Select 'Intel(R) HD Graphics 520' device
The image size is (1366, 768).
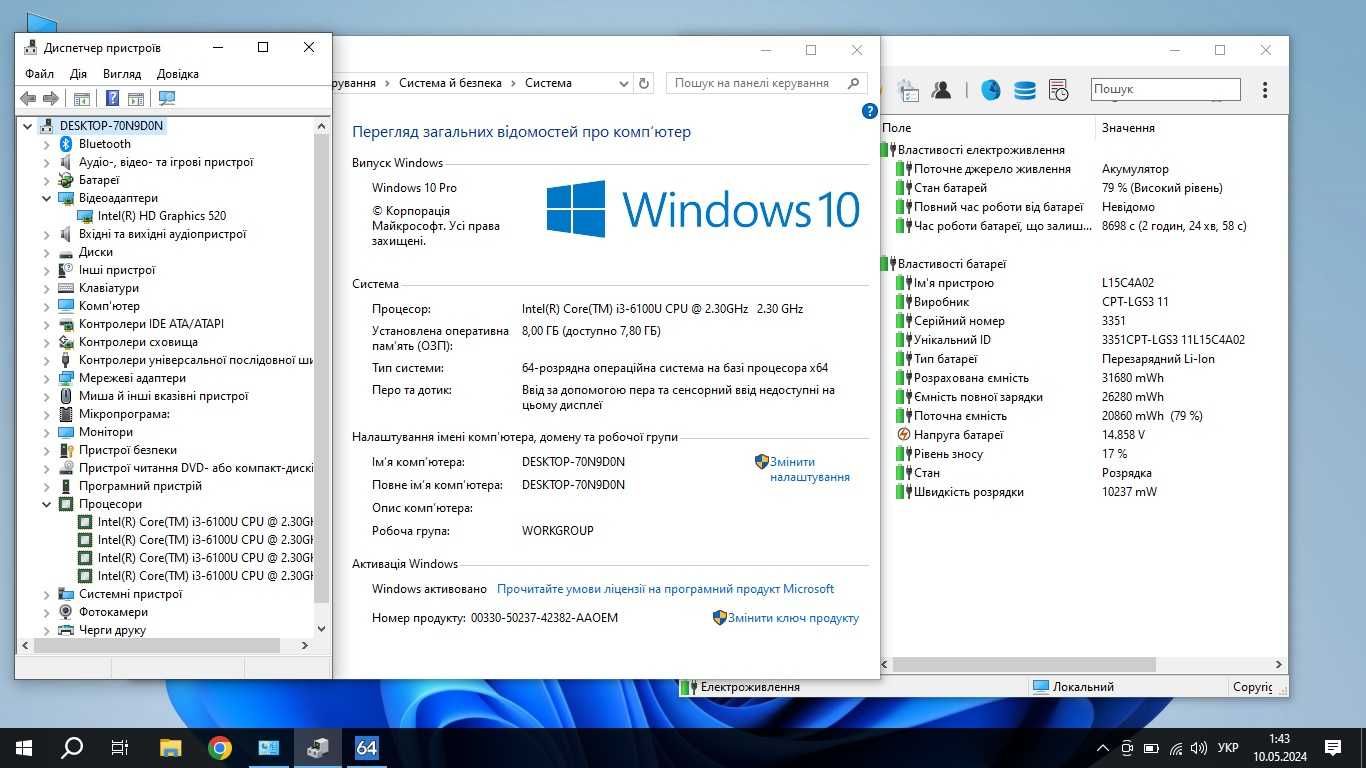[162, 216]
